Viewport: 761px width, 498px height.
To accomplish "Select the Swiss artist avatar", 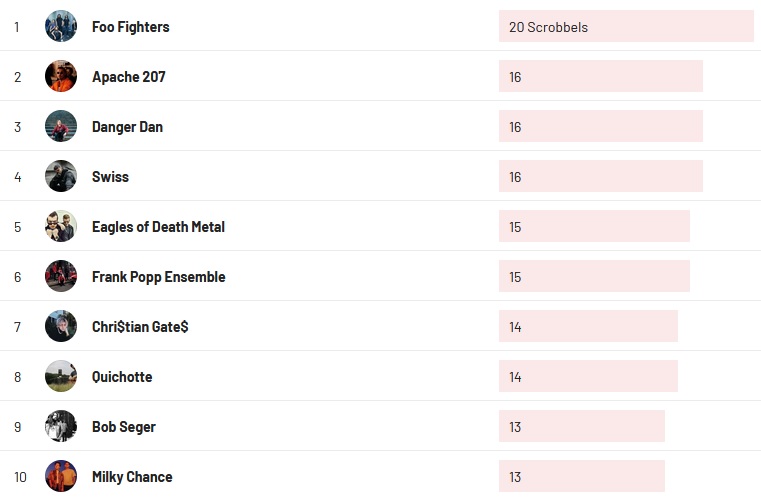I will click(x=61, y=177).
